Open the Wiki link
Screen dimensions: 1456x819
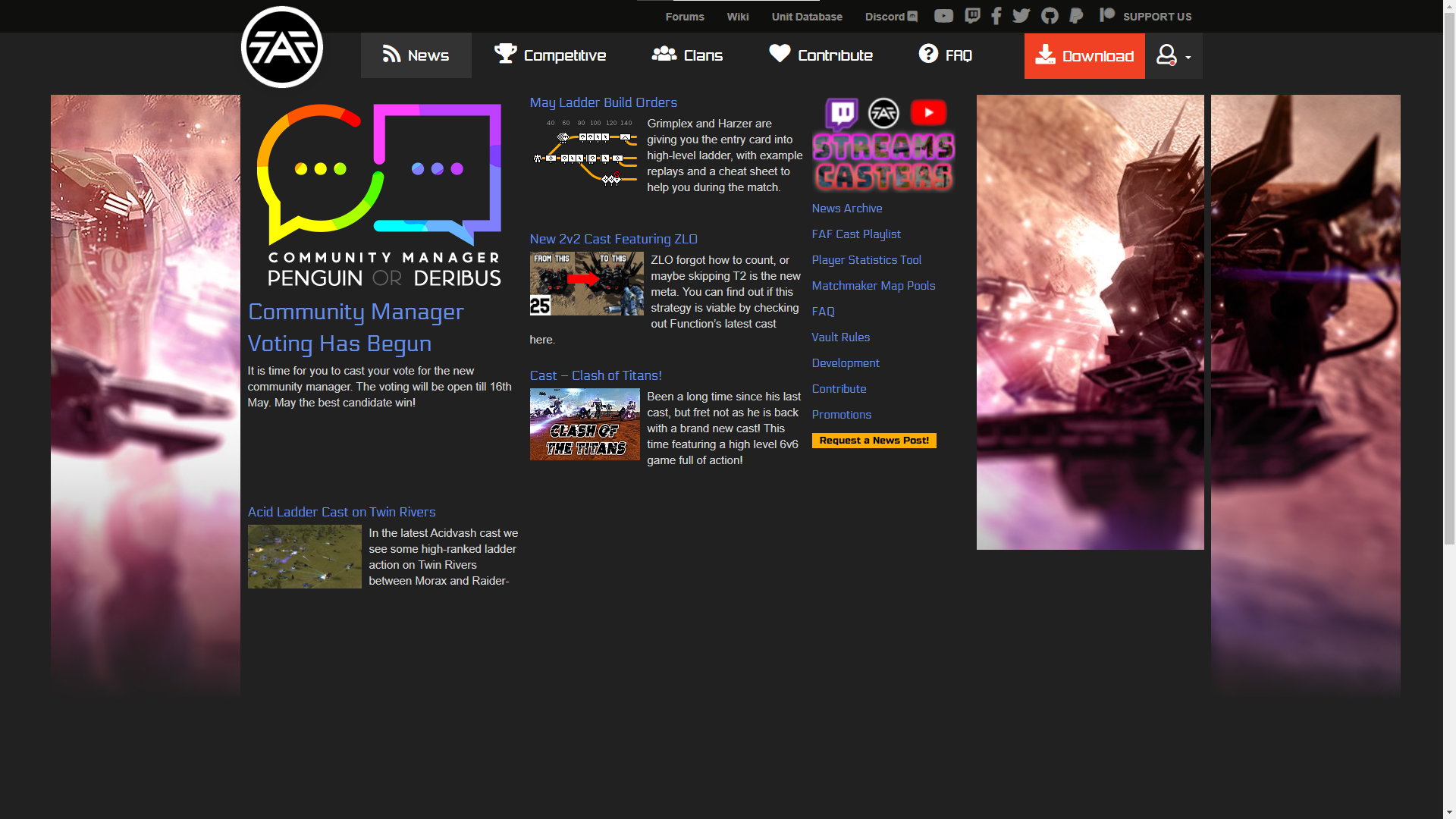(738, 17)
